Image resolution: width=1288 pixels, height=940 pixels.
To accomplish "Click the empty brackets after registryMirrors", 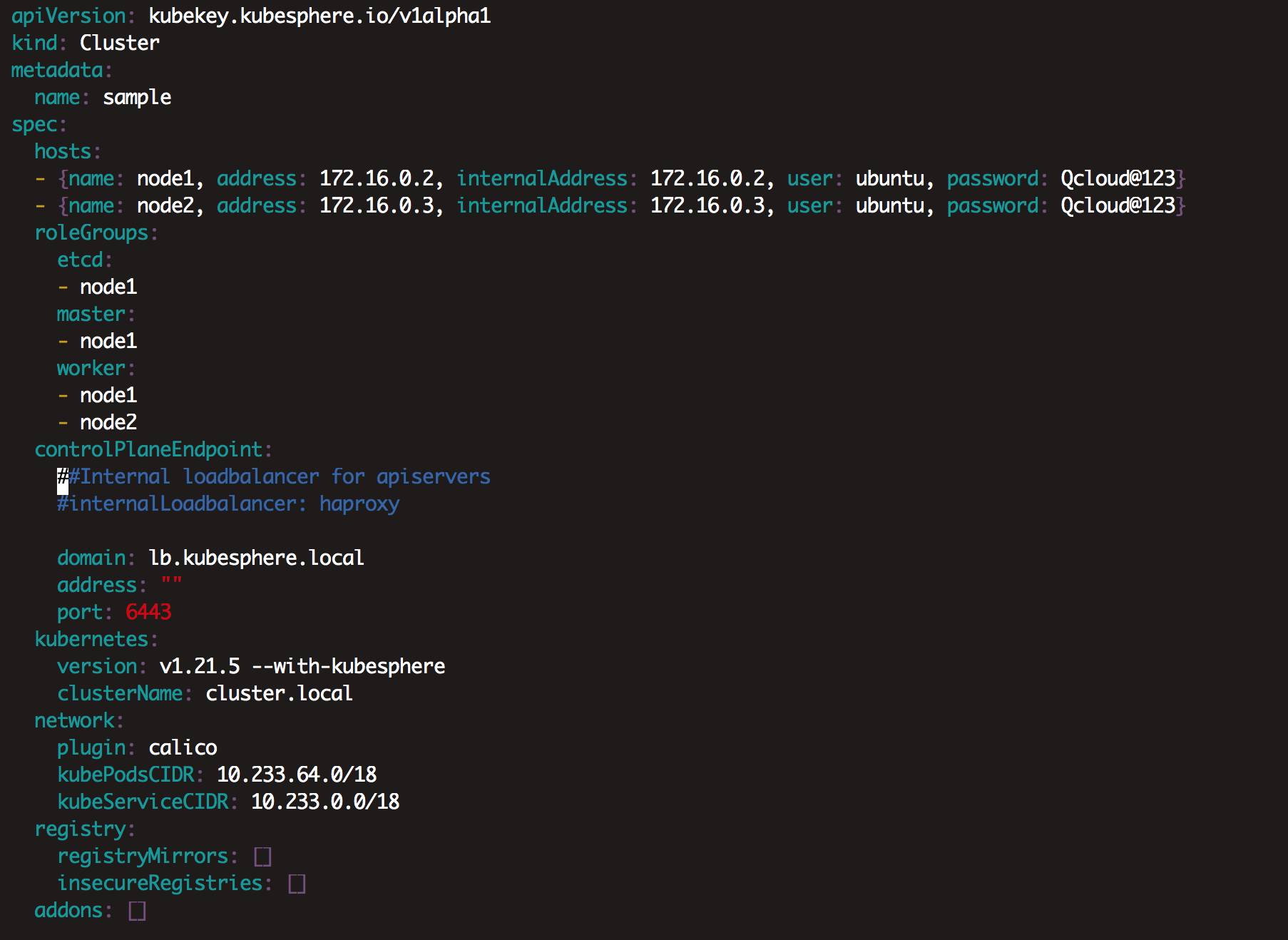I will click(x=262, y=856).
